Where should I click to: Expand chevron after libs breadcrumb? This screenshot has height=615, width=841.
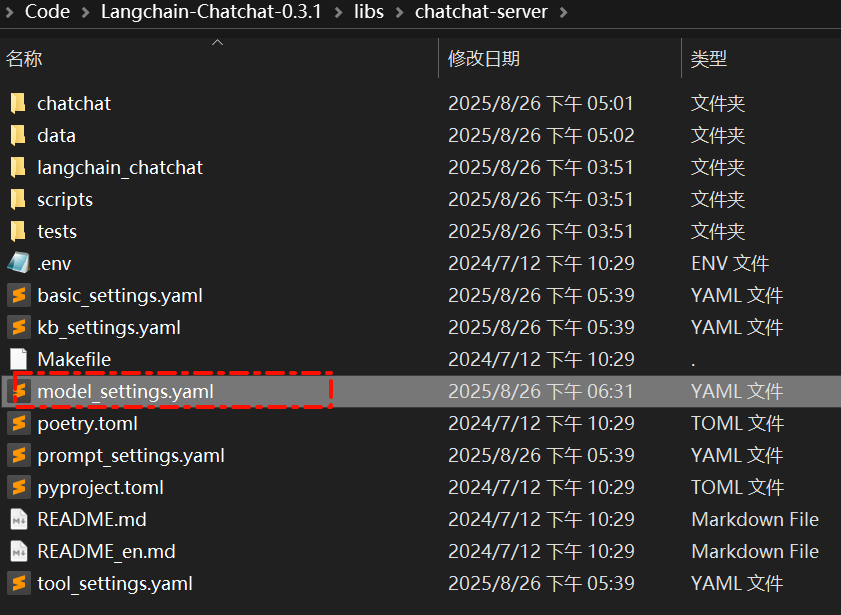[400, 12]
